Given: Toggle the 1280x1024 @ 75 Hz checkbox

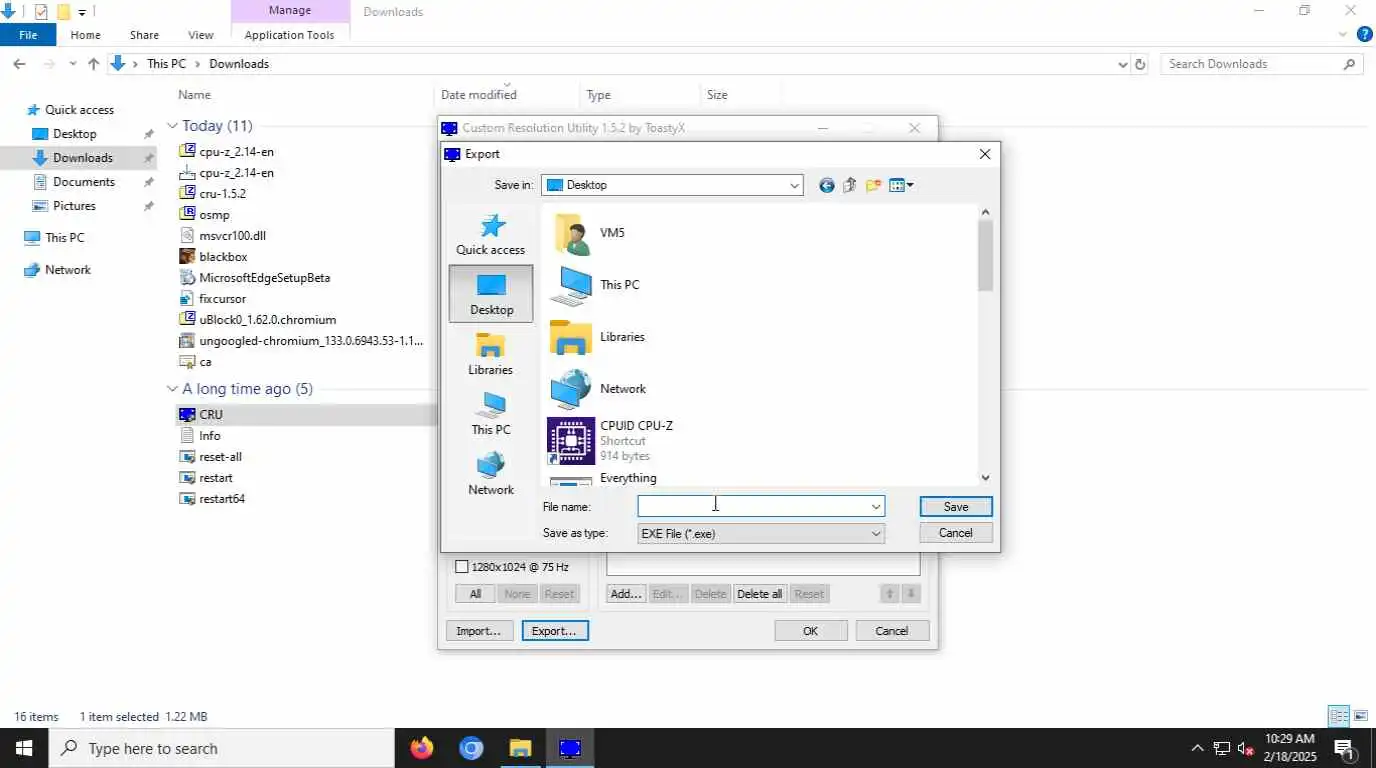Looking at the screenshot, I should 461,567.
